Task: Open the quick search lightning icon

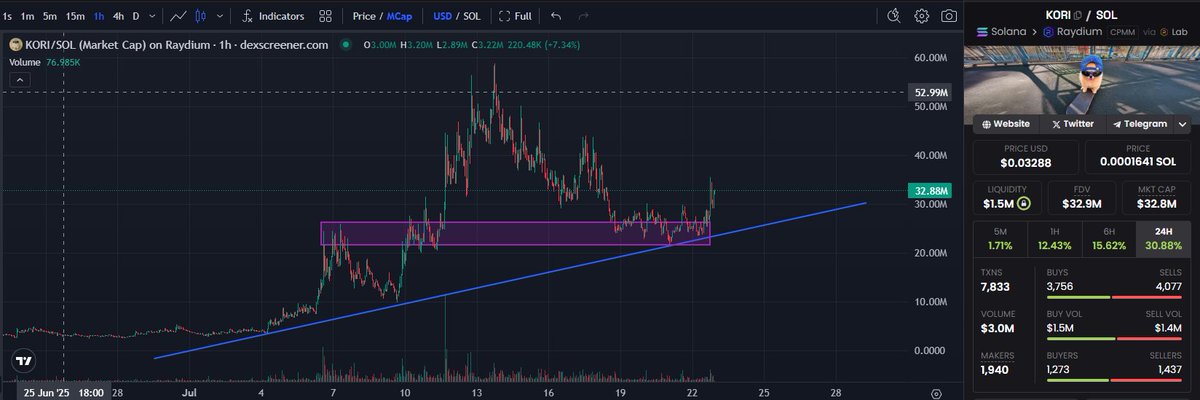Action: (x=894, y=16)
